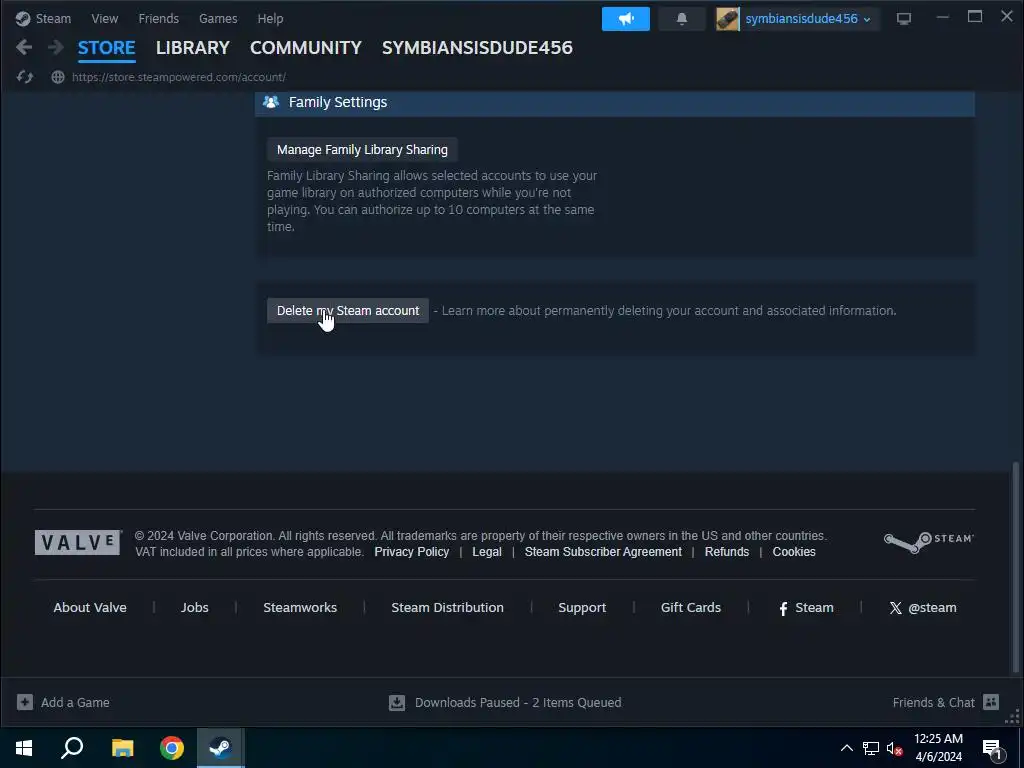This screenshot has width=1024, height=768.
Task: Show hidden system tray icons
Action: coord(846,748)
